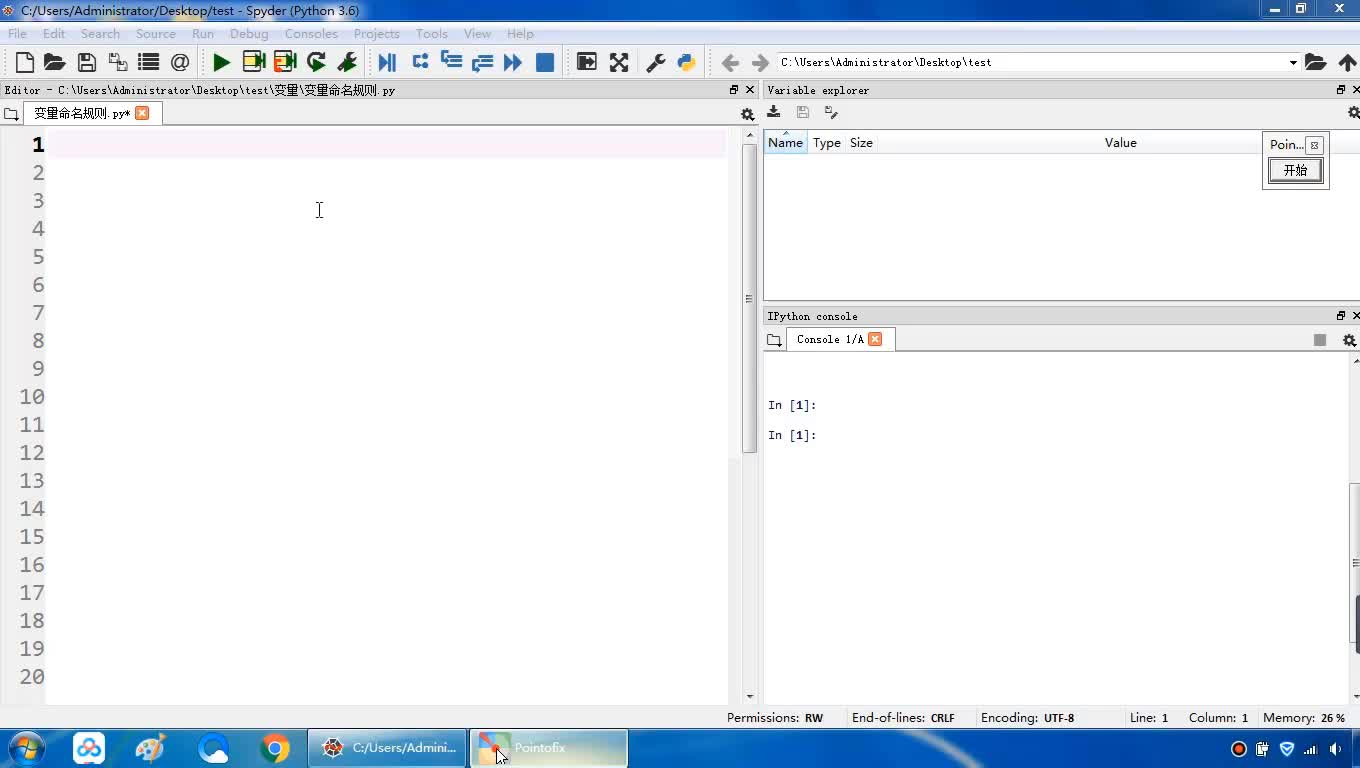Go to the parent directory using up arrow
1360x768 pixels.
point(1347,62)
